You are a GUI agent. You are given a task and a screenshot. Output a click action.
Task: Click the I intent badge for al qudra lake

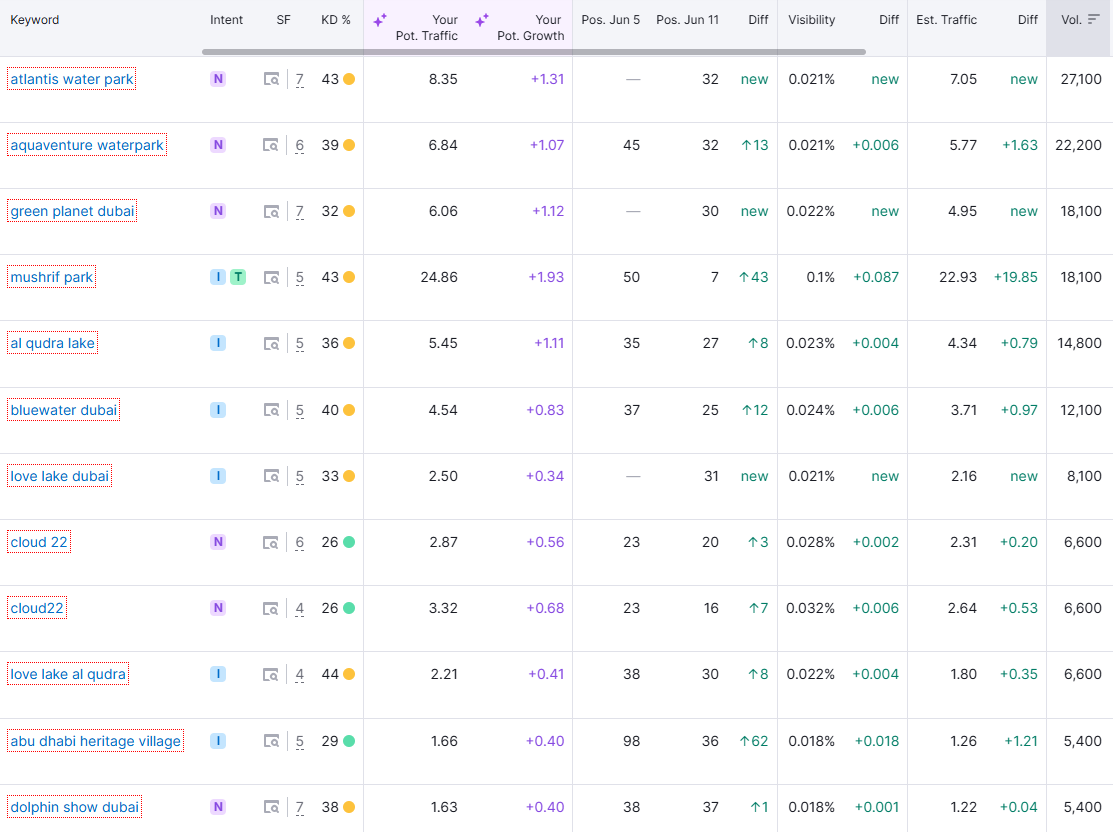[x=218, y=343]
